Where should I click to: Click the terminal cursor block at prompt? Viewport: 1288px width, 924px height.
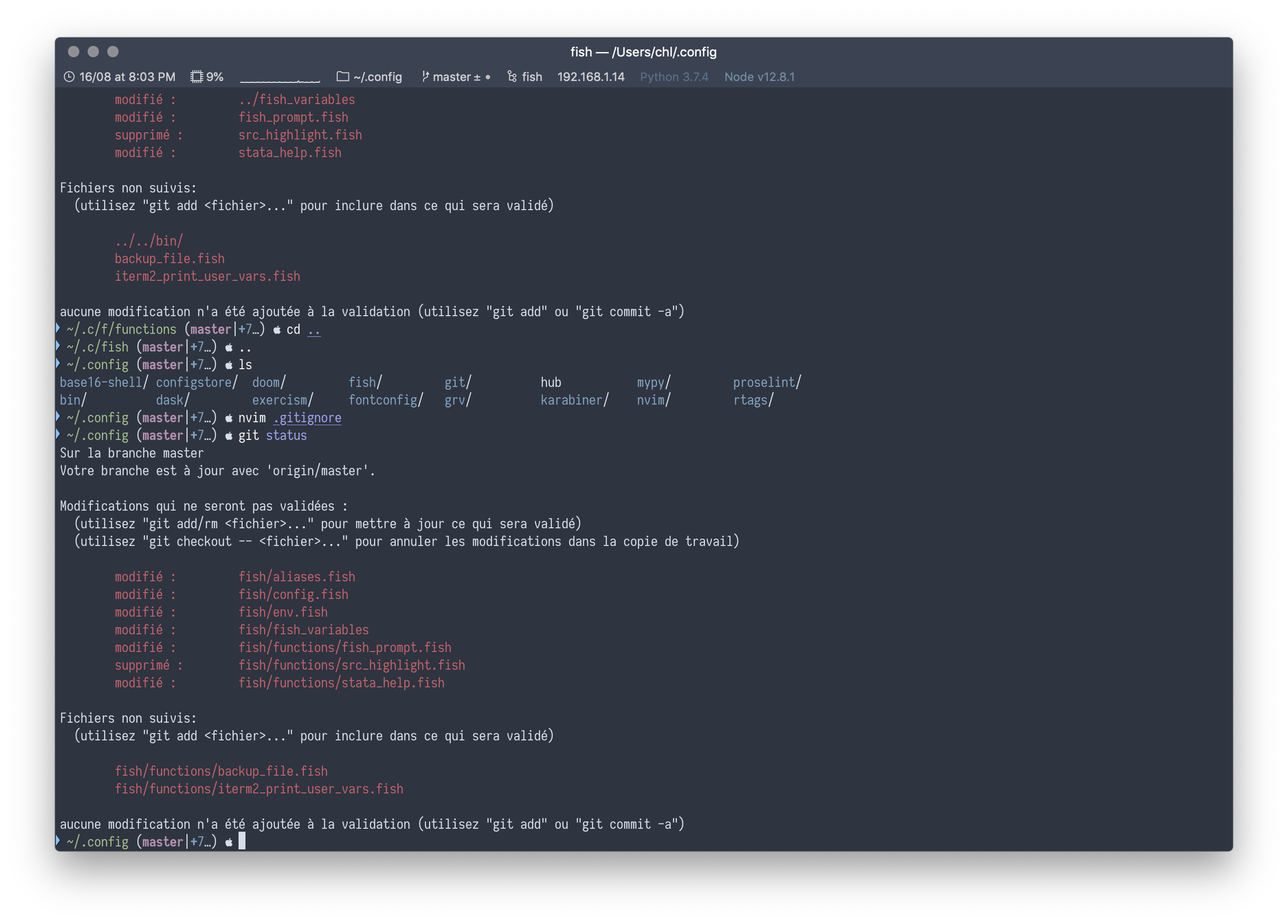(x=242, y=841)
